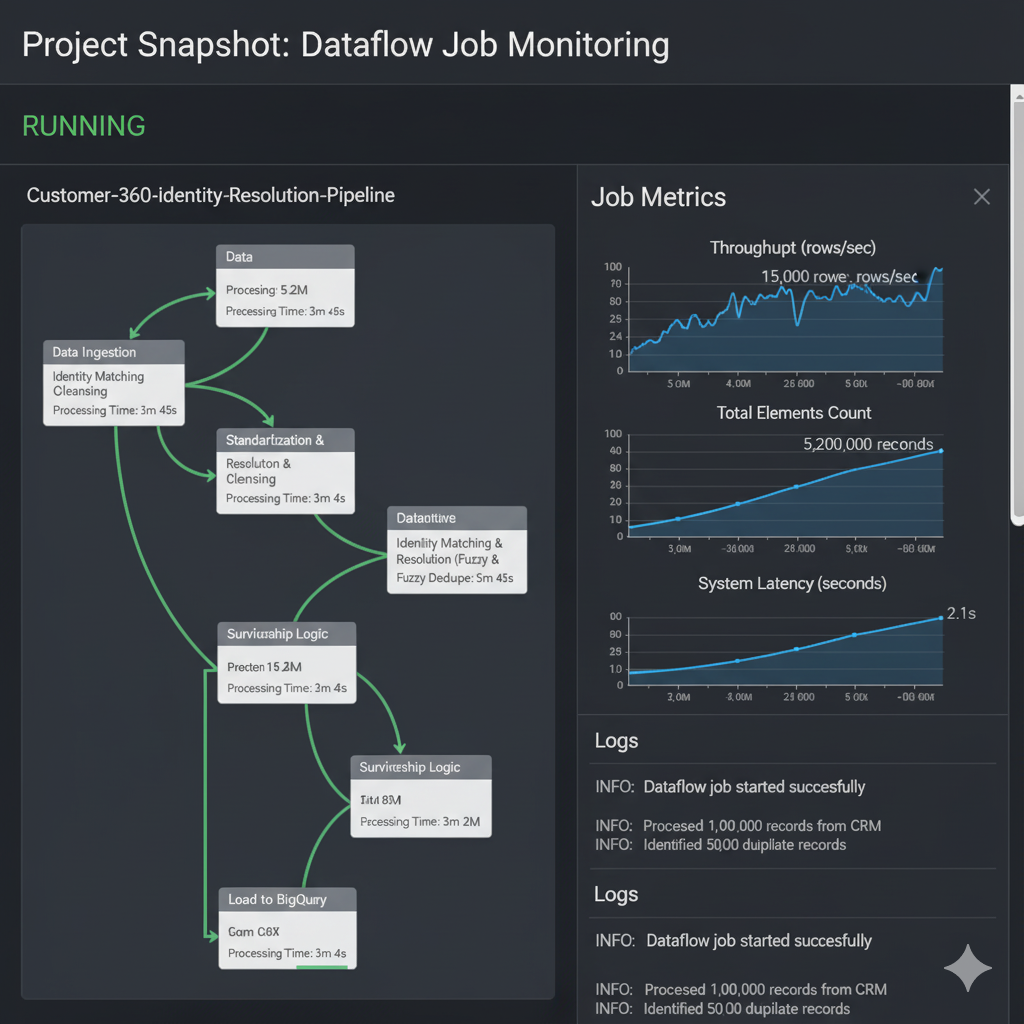Select Survivorship Logic node showing 8M
1024x1024 pixels.
[x=420, y=796]
